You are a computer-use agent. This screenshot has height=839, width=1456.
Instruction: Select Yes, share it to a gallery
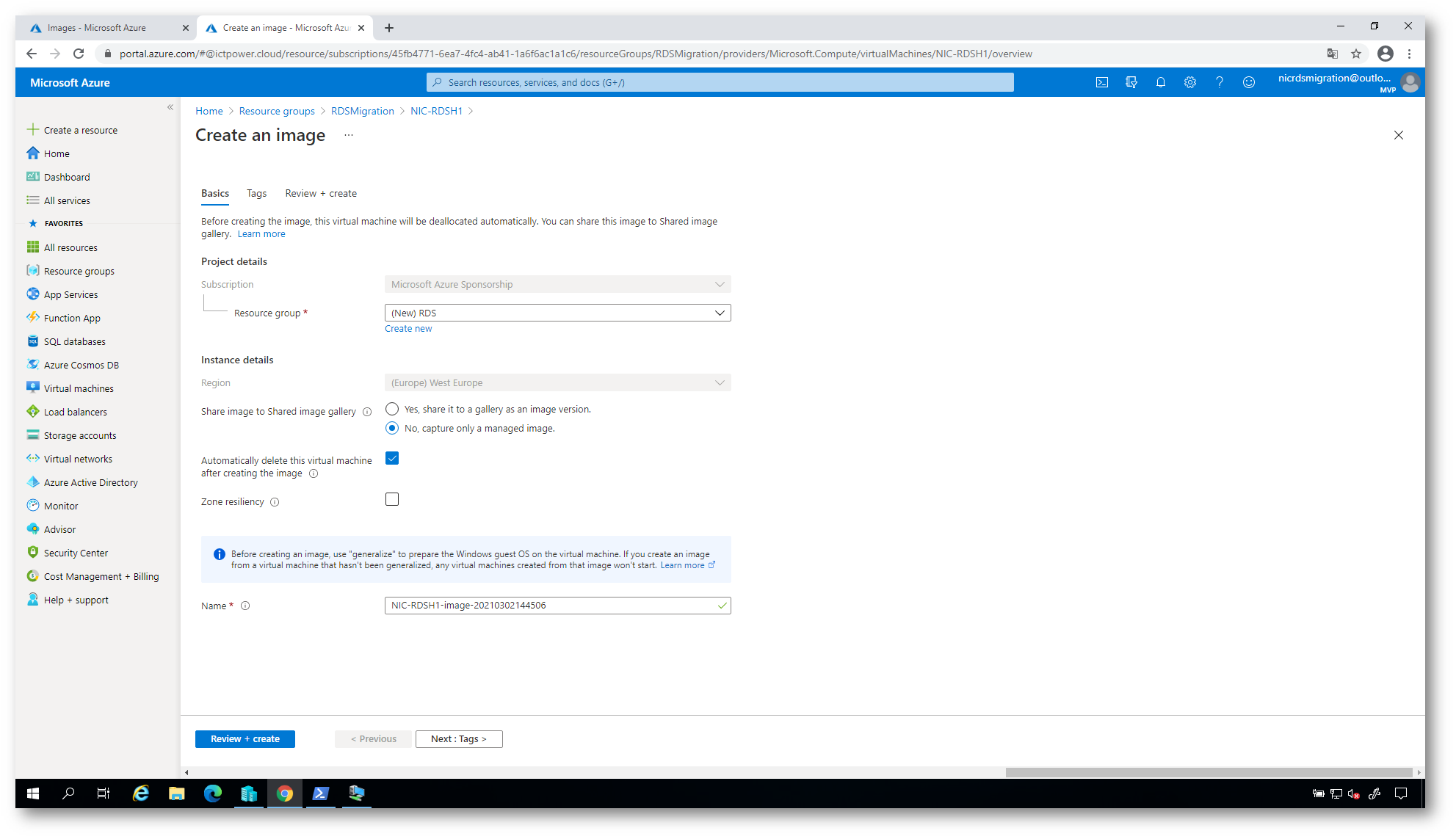pyautogui.click(x=392, y=409)
